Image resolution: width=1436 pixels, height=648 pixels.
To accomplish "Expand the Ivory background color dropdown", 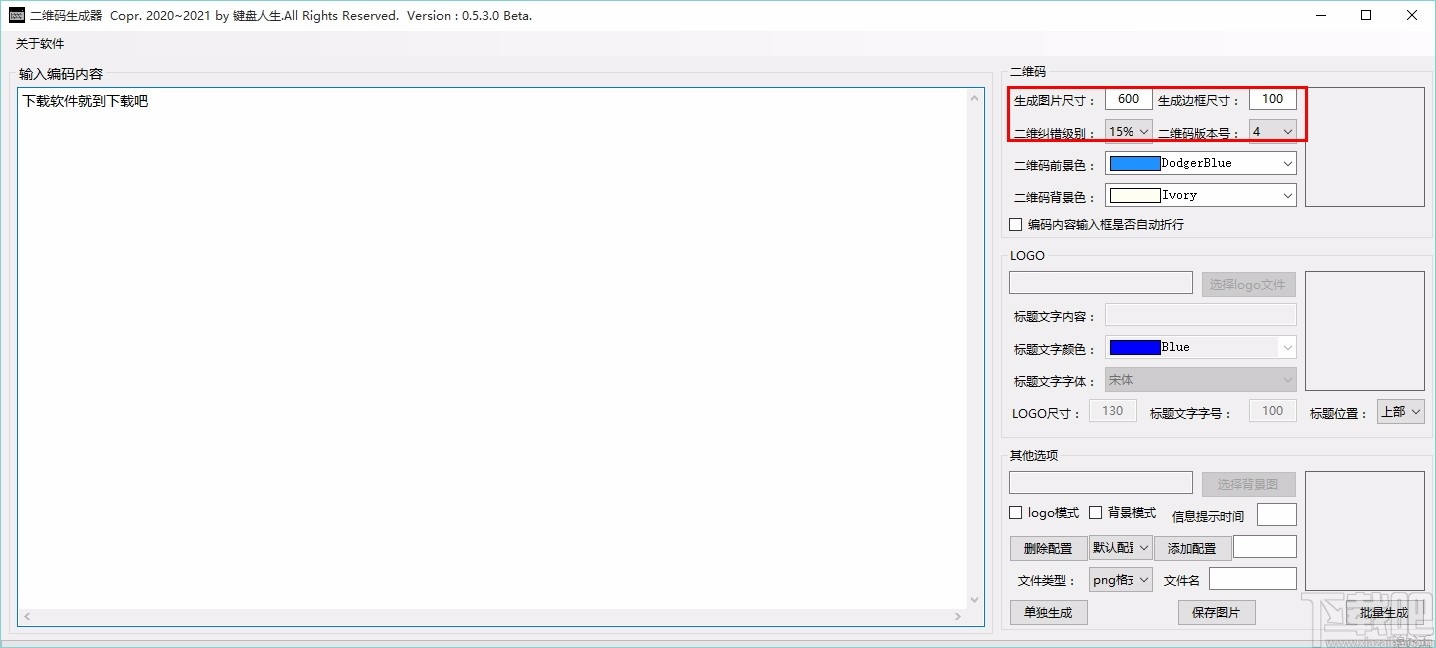I will click(1287, 195).
